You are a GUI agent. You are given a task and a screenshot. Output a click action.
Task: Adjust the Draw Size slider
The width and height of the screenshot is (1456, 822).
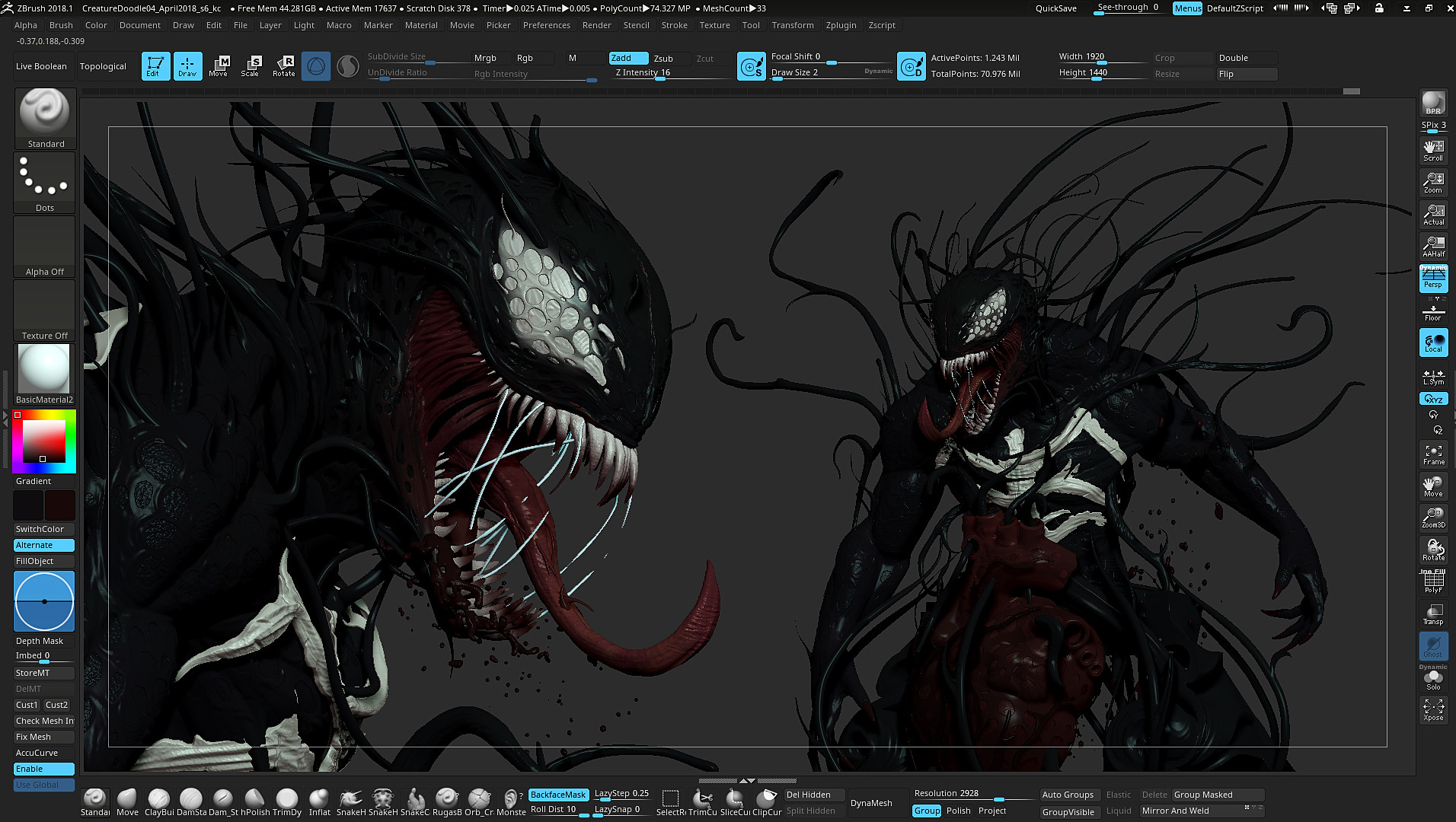click(830, 73)
